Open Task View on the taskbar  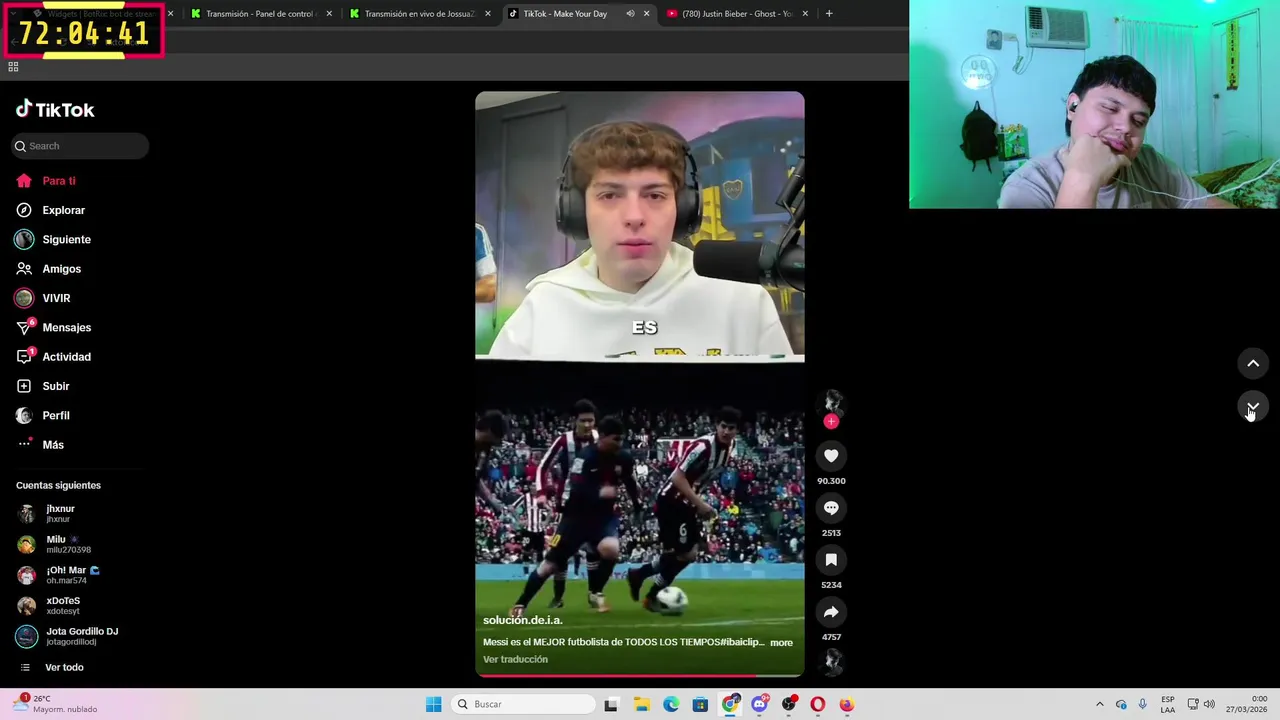611,704
